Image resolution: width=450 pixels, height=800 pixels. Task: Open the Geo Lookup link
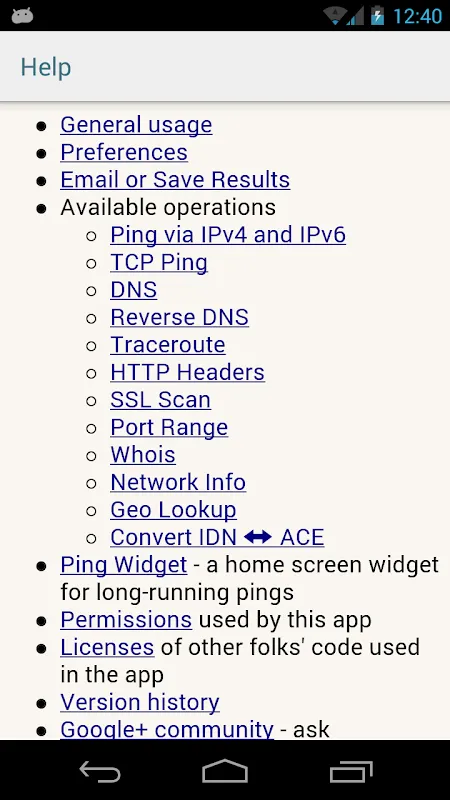(x=173, y=510)
